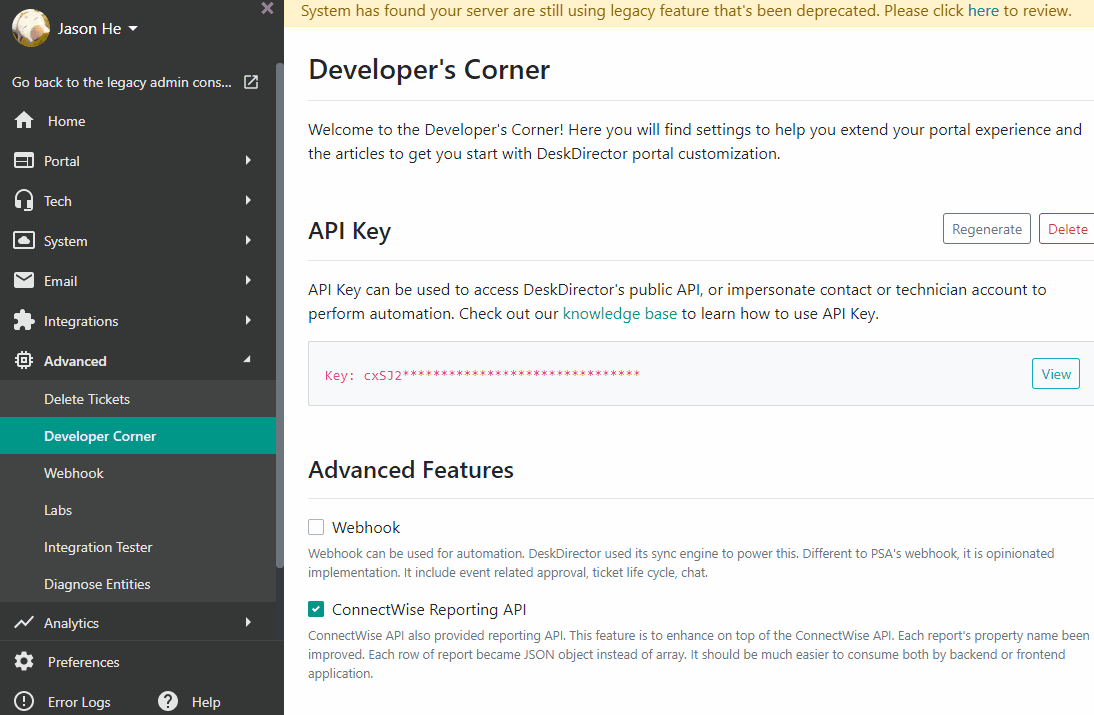Click the Email envelope icon
Viewport: 1094px width, 715px height.
[x=24, y=280]
